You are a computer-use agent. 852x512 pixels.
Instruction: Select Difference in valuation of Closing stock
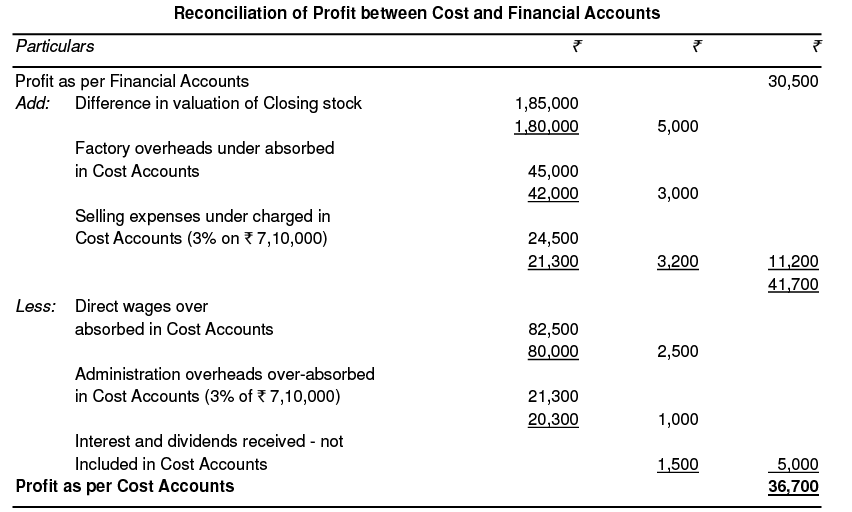(218, 103)
